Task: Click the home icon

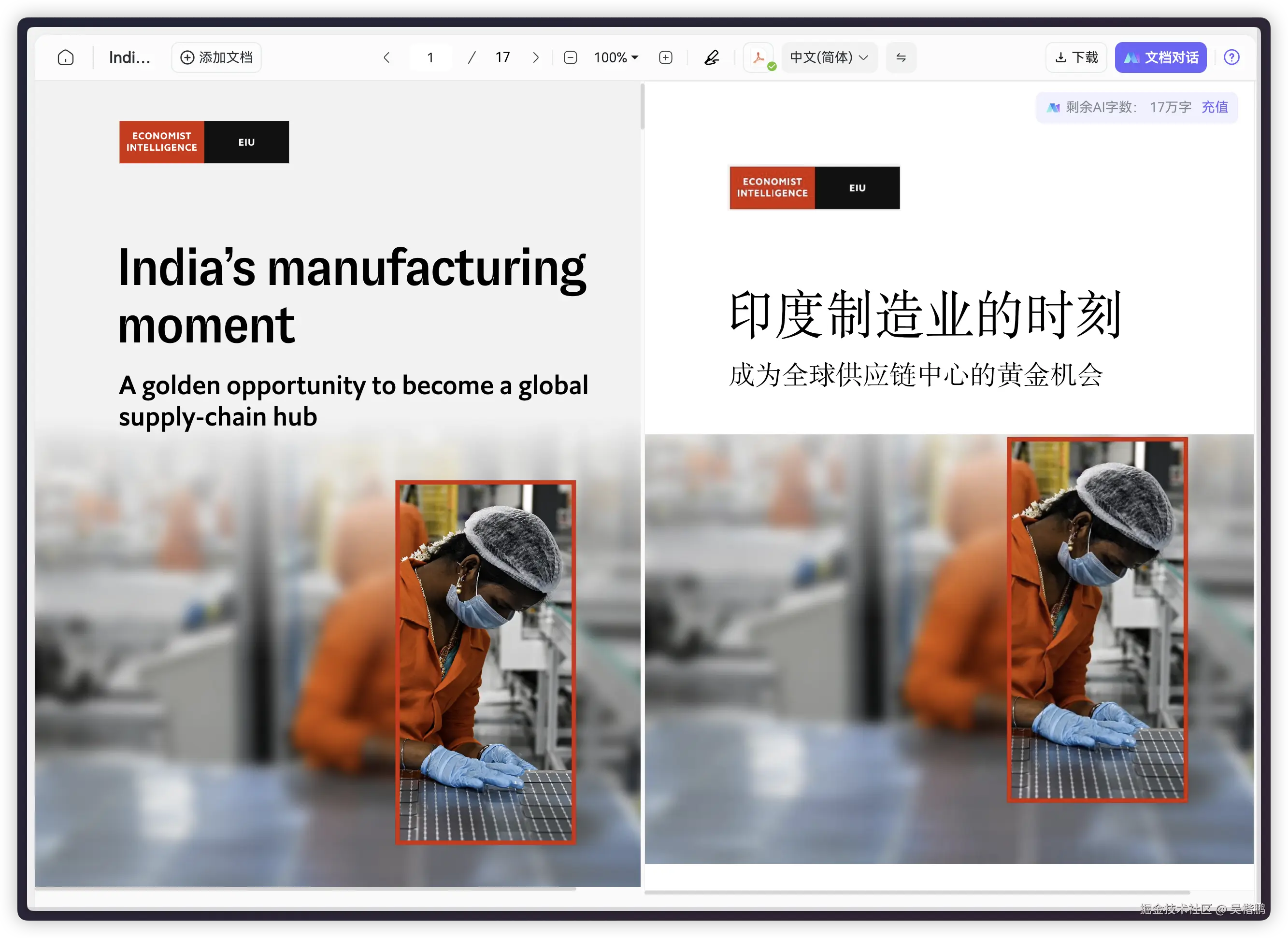Action: (66, 57)
